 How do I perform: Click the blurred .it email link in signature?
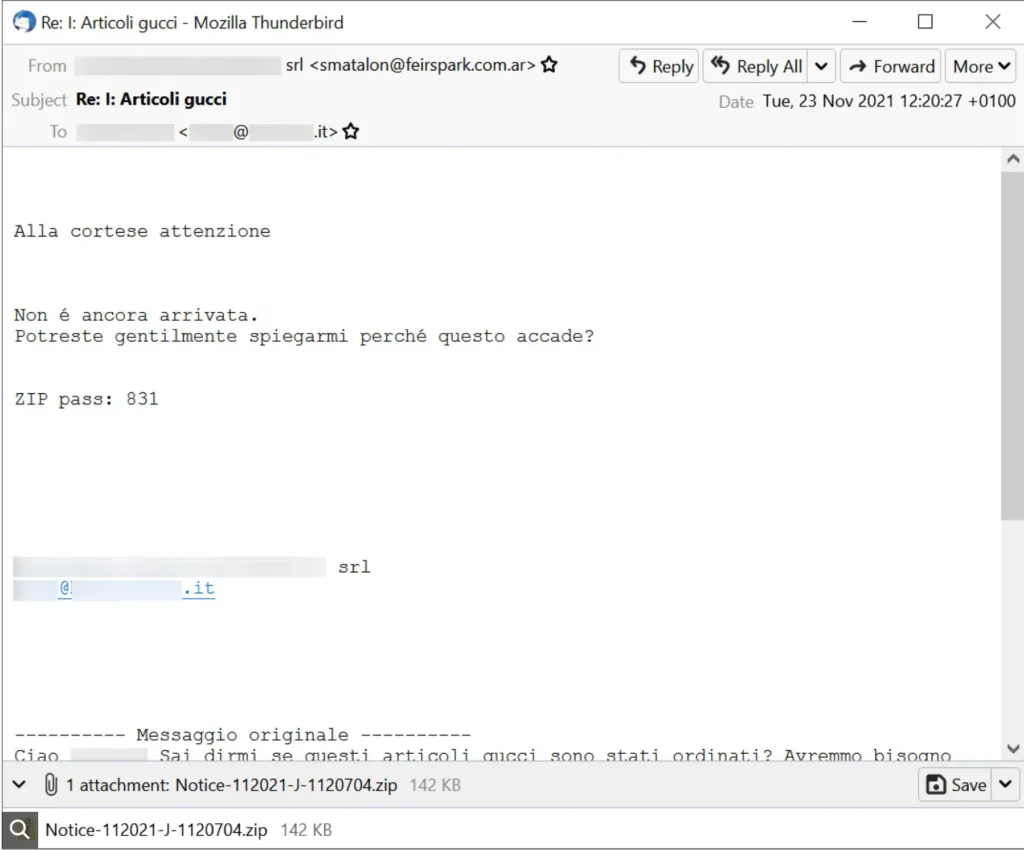[x=136, y=589]
